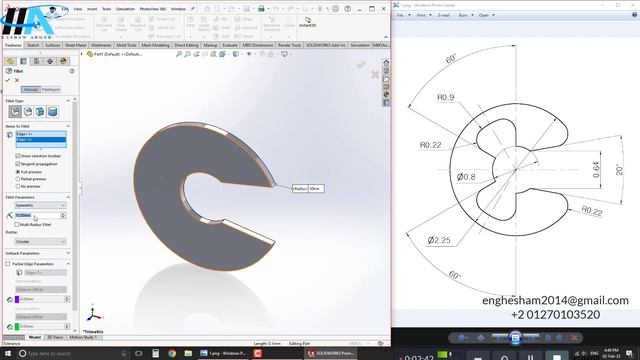This screenshot has width=640, height=360.
Task: Toggle Show selection toolbar checkbox
Action: pos(18,156)
